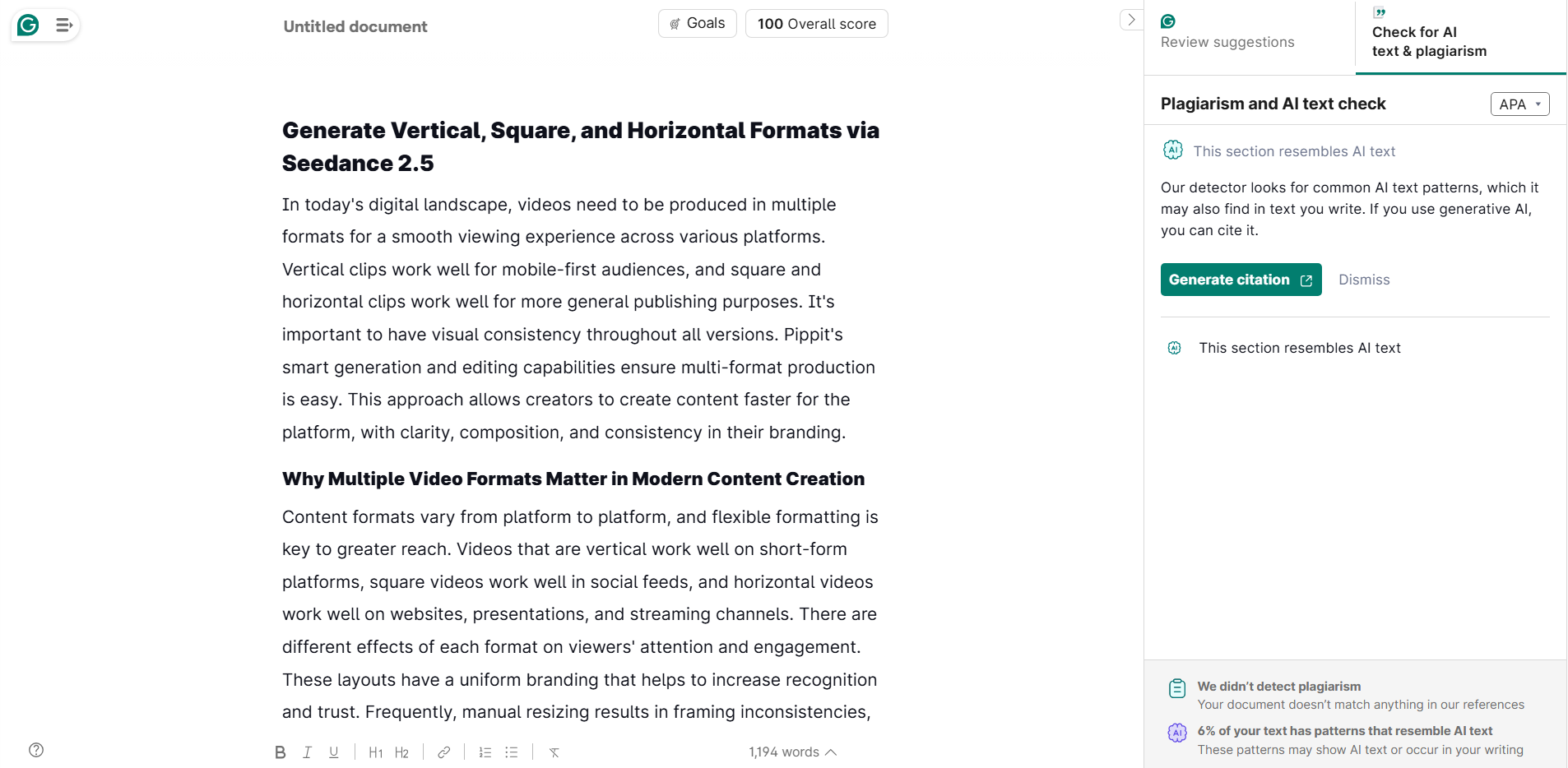
Task: Click the AI icon in the expanded suggestion
Action: [1173, 150]
